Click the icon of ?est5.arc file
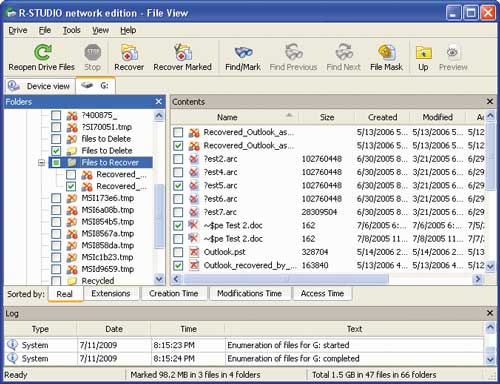This screenshot has width=500, height=384. point(194,185)
